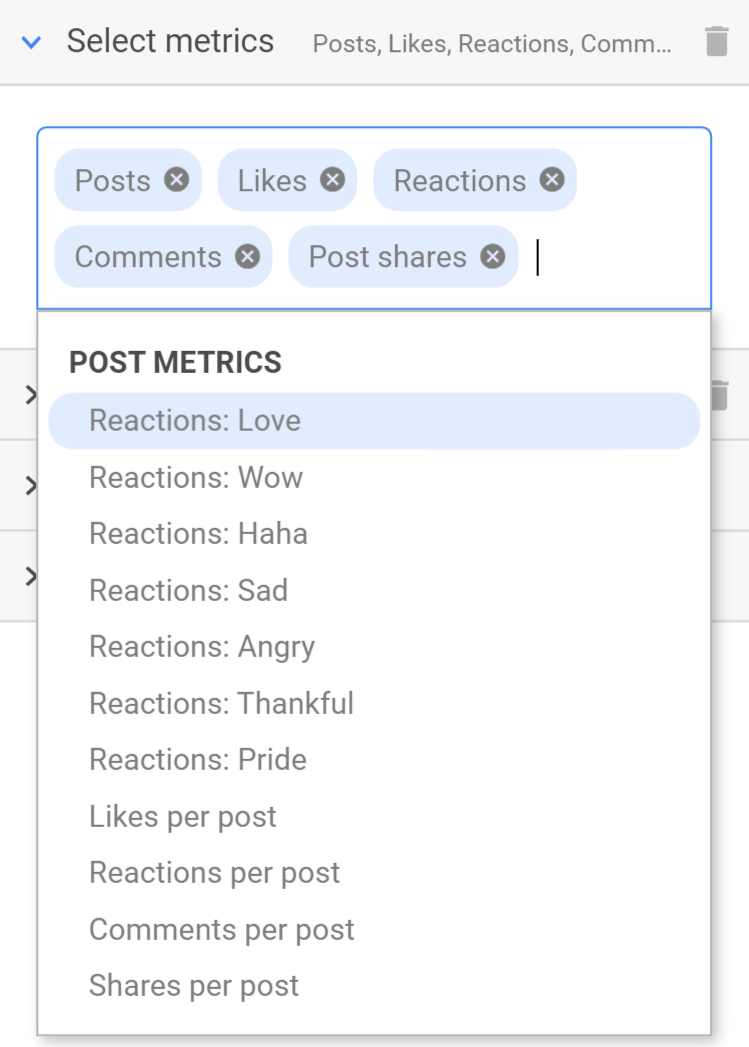Remove the Post shares metric chip
Viewport: 749px width, 1047px height.
tap(492, 257)
